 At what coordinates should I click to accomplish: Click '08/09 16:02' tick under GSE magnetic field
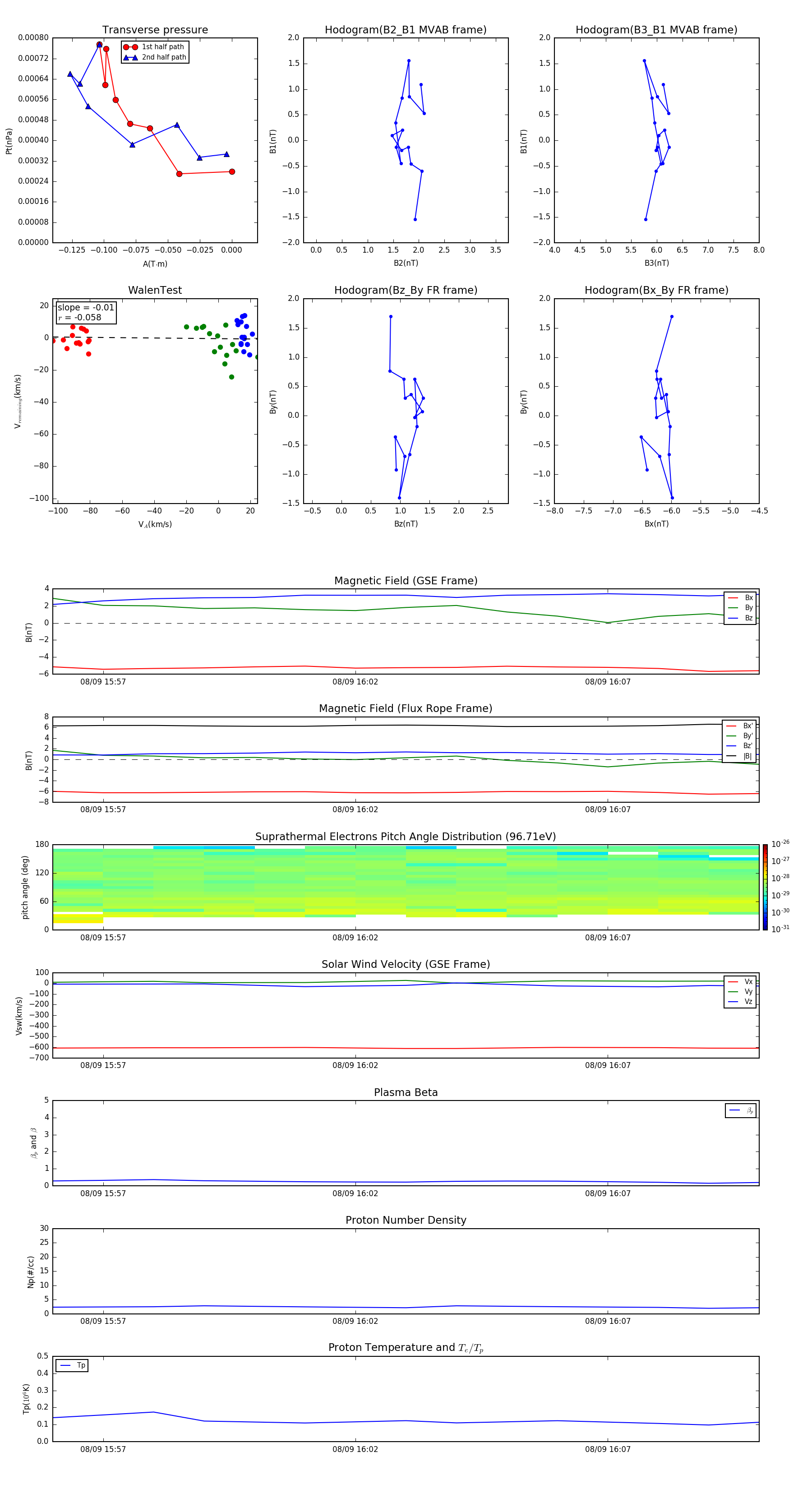click(355, 681)
